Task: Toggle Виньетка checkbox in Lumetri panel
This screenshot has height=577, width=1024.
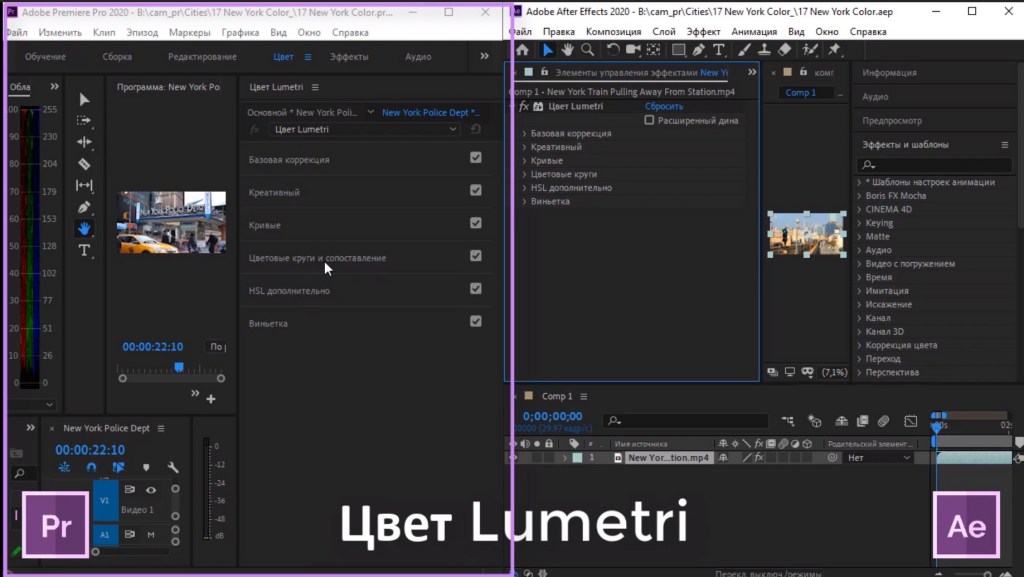Action: pos(475,320)
